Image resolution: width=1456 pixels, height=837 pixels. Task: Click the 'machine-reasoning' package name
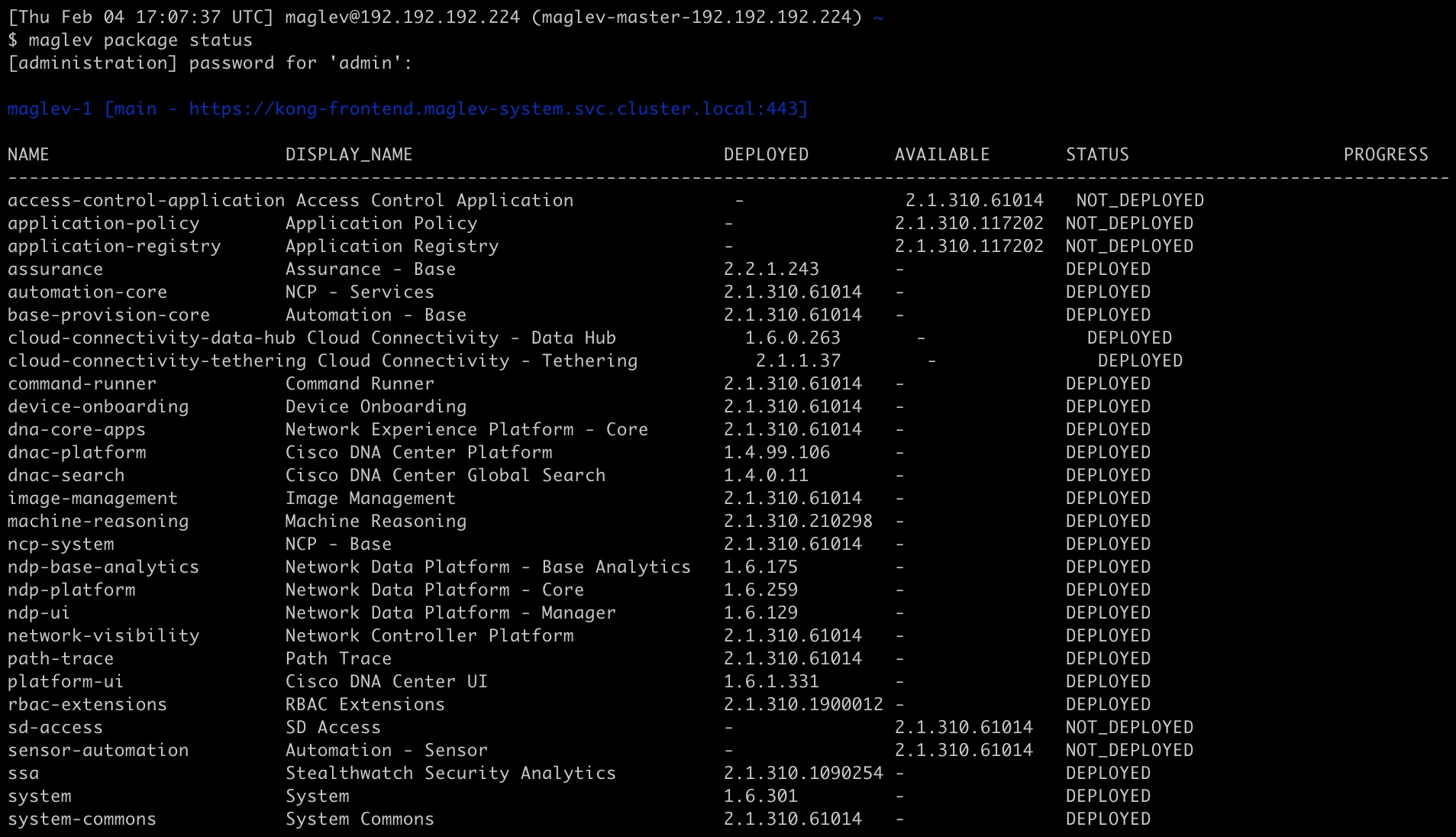tap(98, 521)
